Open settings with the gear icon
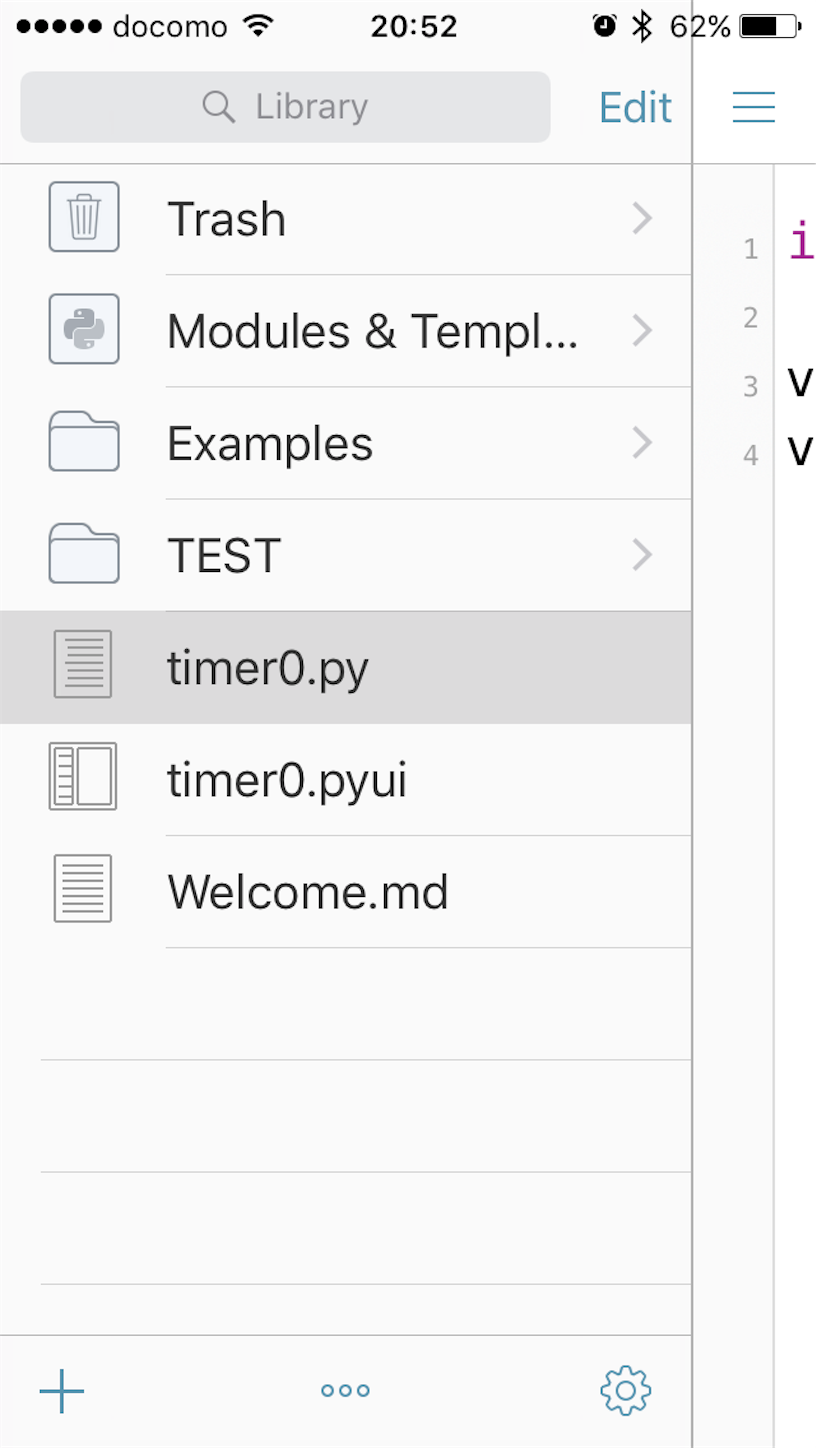The width and height of the screenshot is (816, 1448). [626, 1391]
